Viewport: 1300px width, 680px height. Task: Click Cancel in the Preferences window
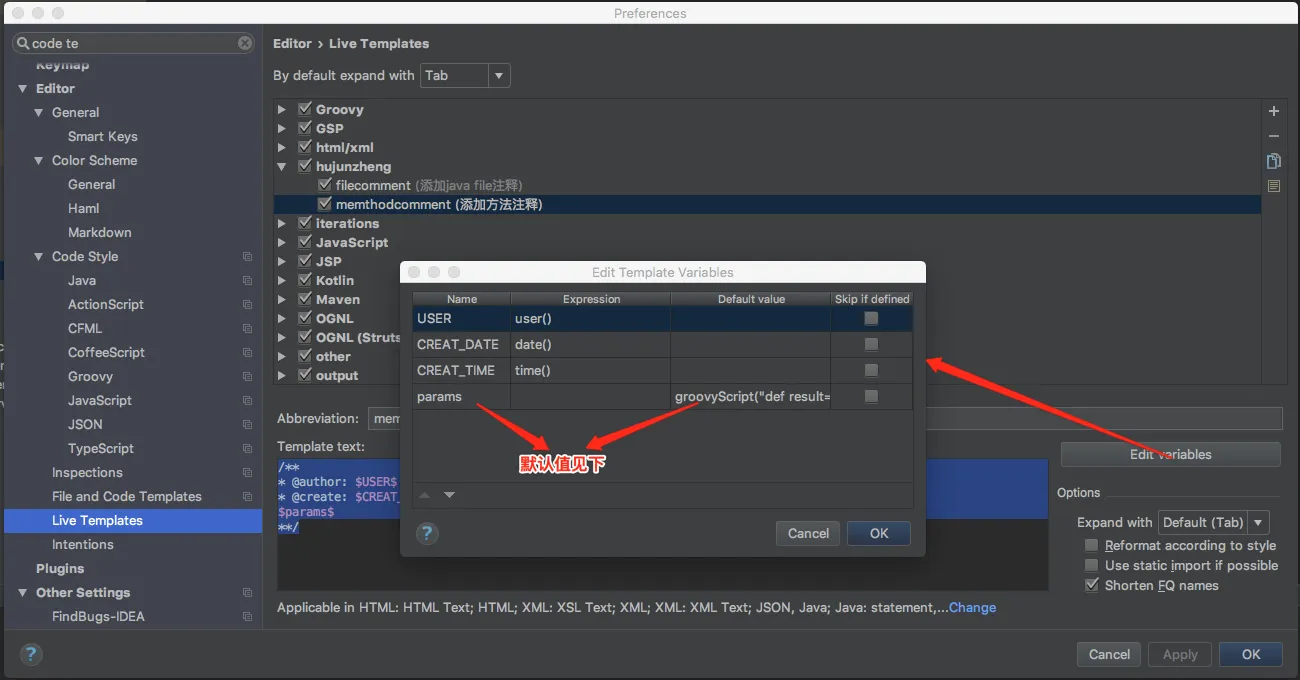[1109, 654]
